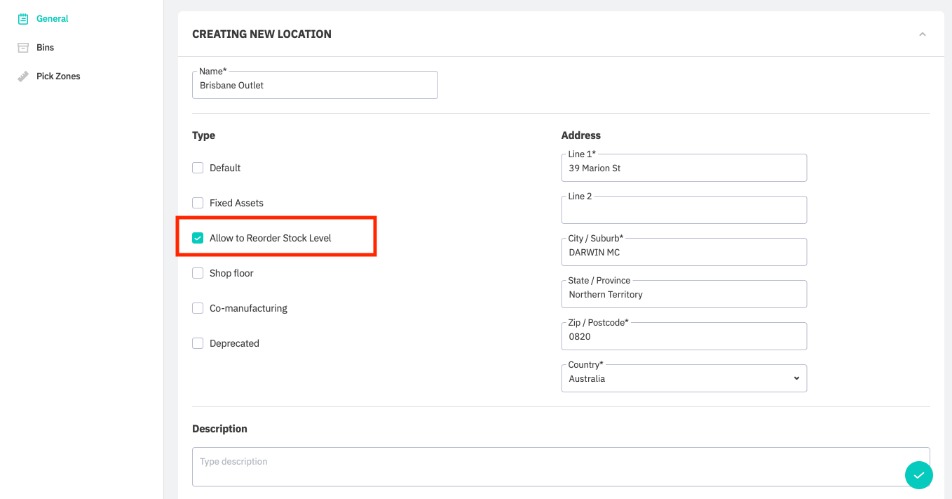The height and width of the screenshot is (499, 952).
Task: Uncheck Allow to Reorder Stock Level
Action: [x=198, y=238]
